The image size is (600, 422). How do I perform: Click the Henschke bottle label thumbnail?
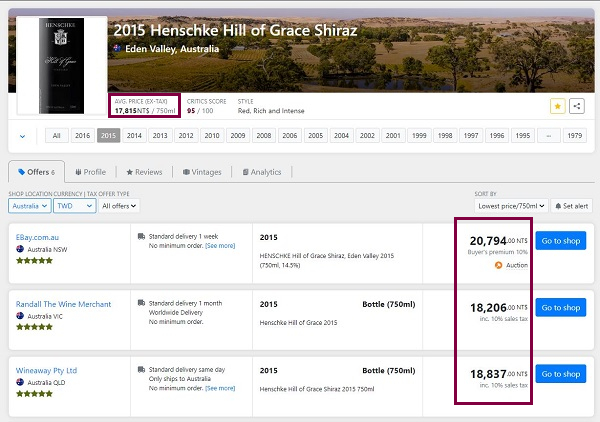[61, 66]
